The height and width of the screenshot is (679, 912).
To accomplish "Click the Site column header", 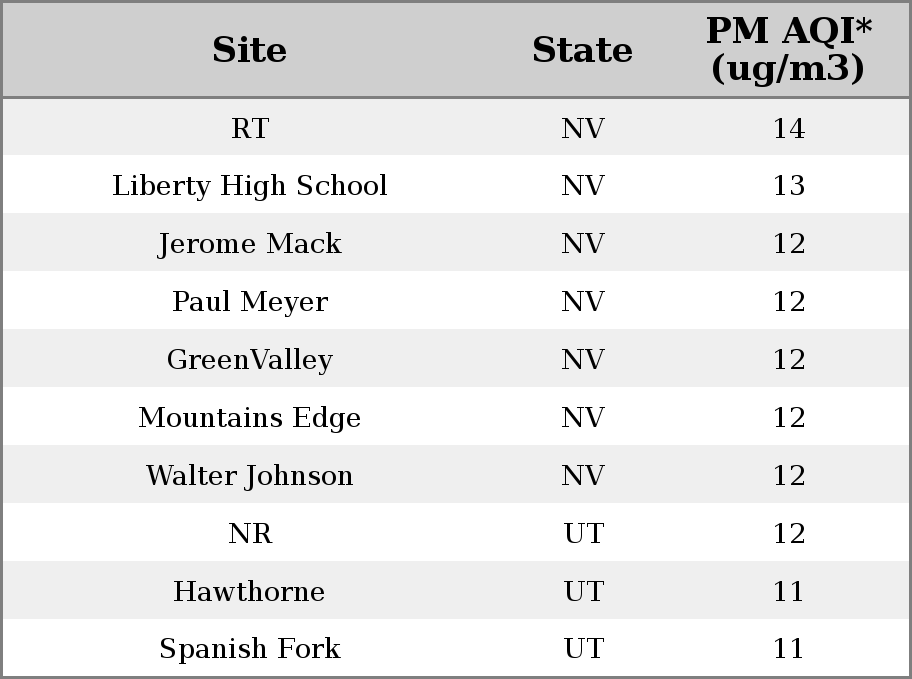I will 250,50.
